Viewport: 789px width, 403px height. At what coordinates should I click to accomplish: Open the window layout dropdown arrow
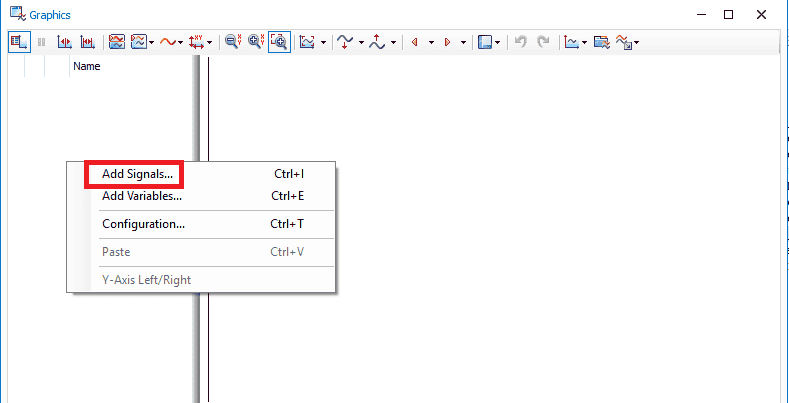tap(497, 43)
